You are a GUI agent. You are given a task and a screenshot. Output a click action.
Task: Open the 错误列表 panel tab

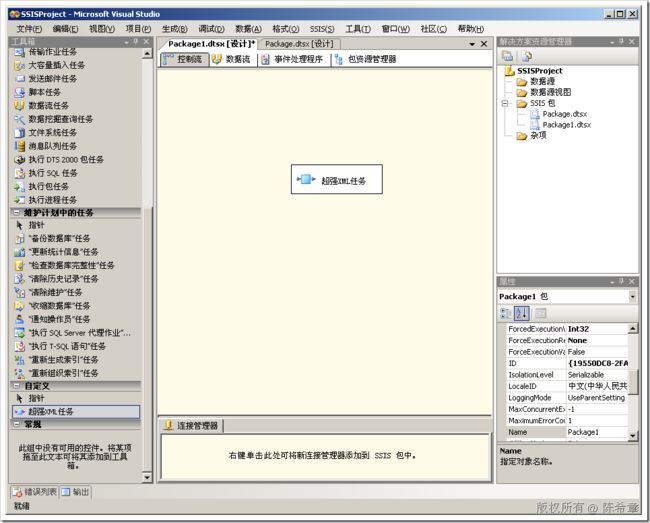(35, 492)
